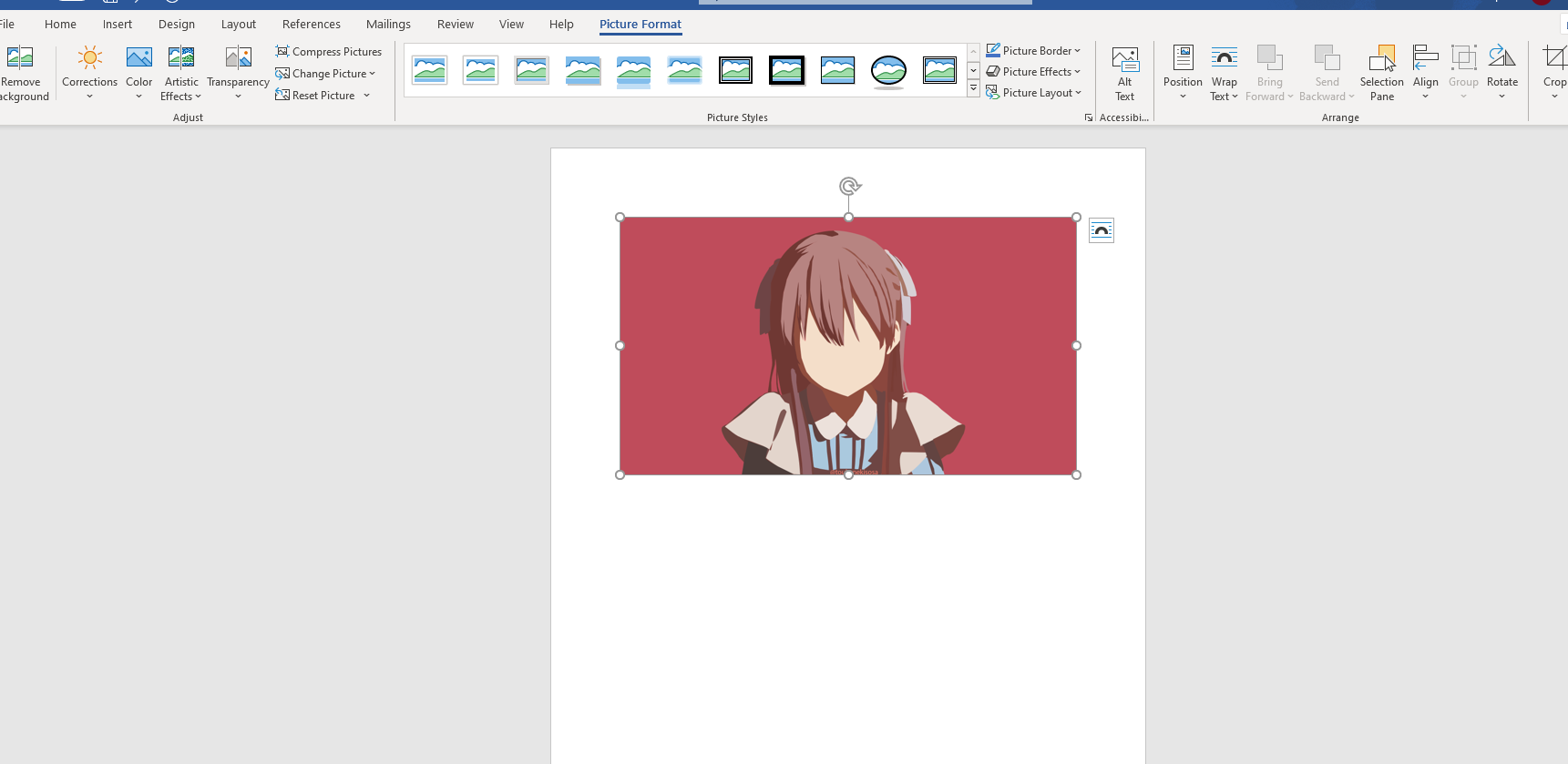Switch to the References tab
This screenshot has height=764, width=1568.
click(x=312, y=25)
